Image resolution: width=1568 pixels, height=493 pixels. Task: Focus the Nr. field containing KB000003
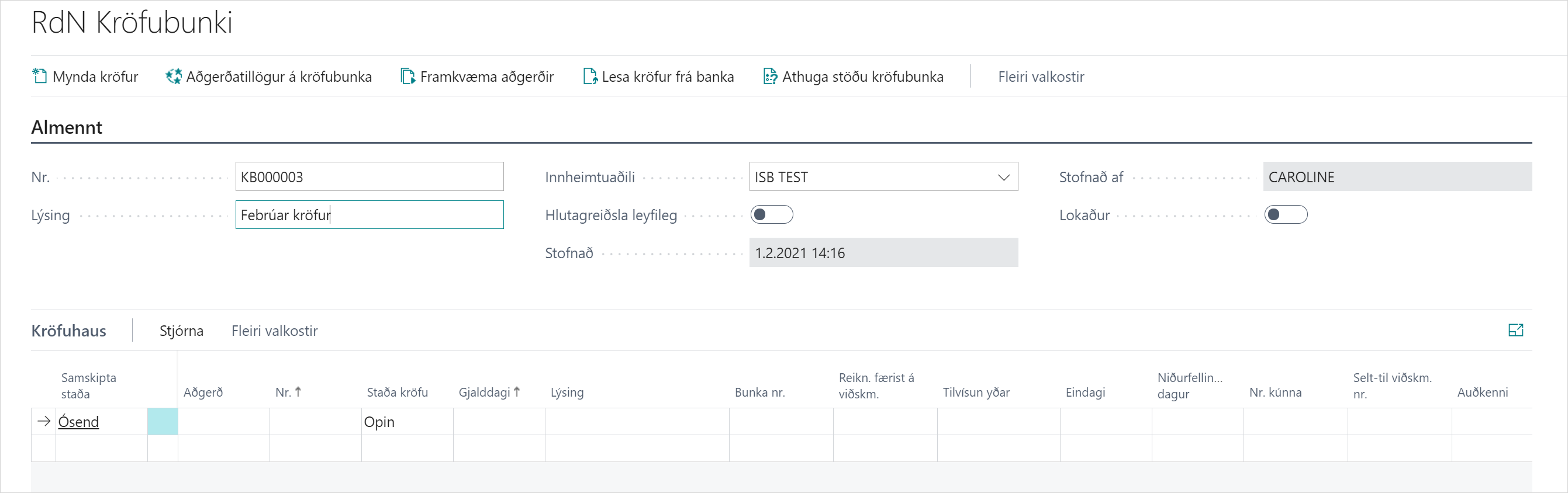pos(369,177)
